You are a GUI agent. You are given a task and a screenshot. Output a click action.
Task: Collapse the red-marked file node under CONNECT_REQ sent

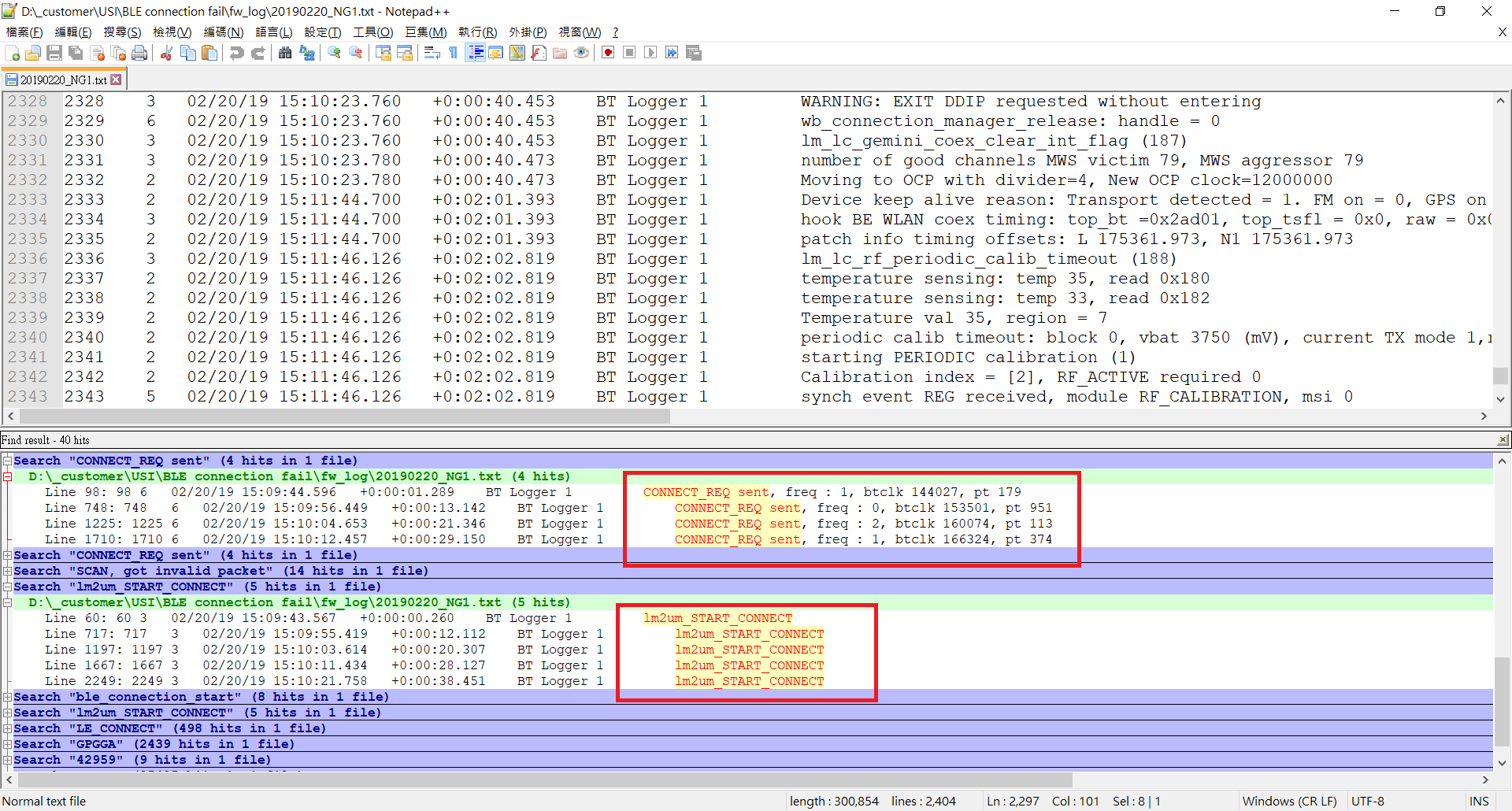[7, 476]
